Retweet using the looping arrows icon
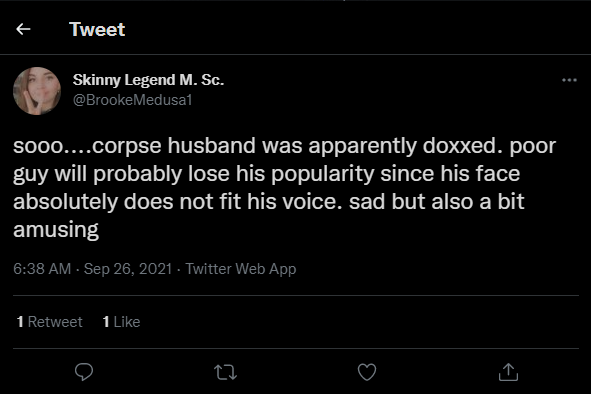Screen dimensions: 591x394 [225, 372]
